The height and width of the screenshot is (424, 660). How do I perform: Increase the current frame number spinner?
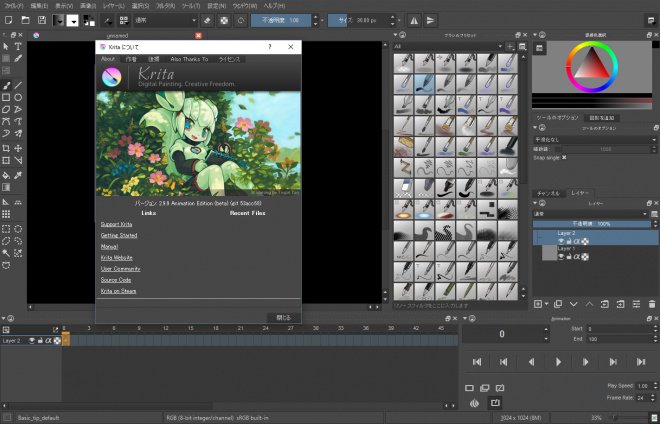point(546,330)
